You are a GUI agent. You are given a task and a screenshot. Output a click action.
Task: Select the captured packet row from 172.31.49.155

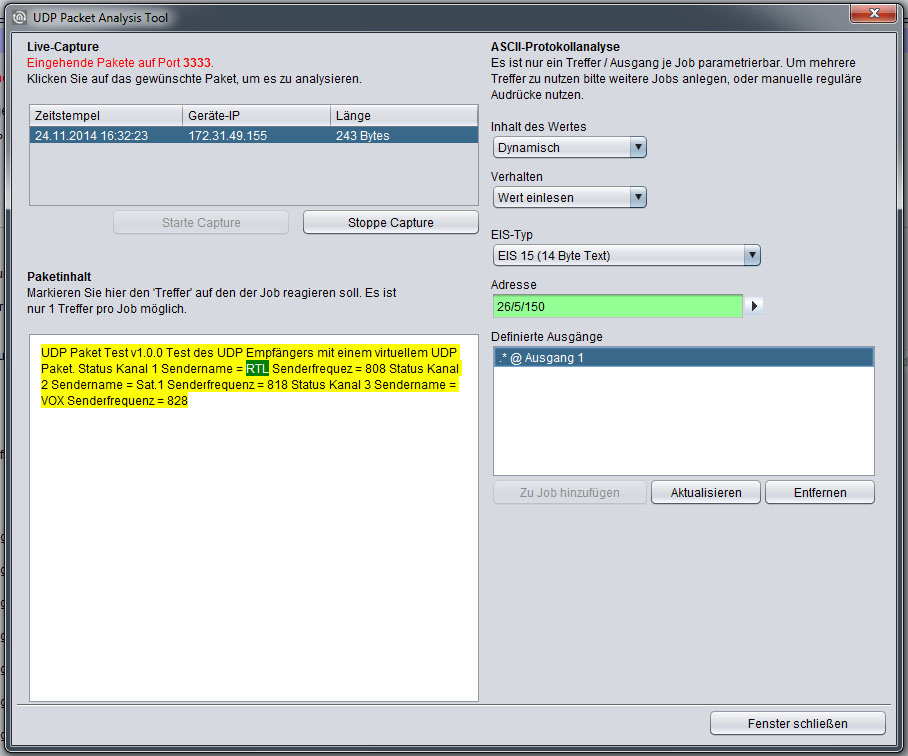253,136
